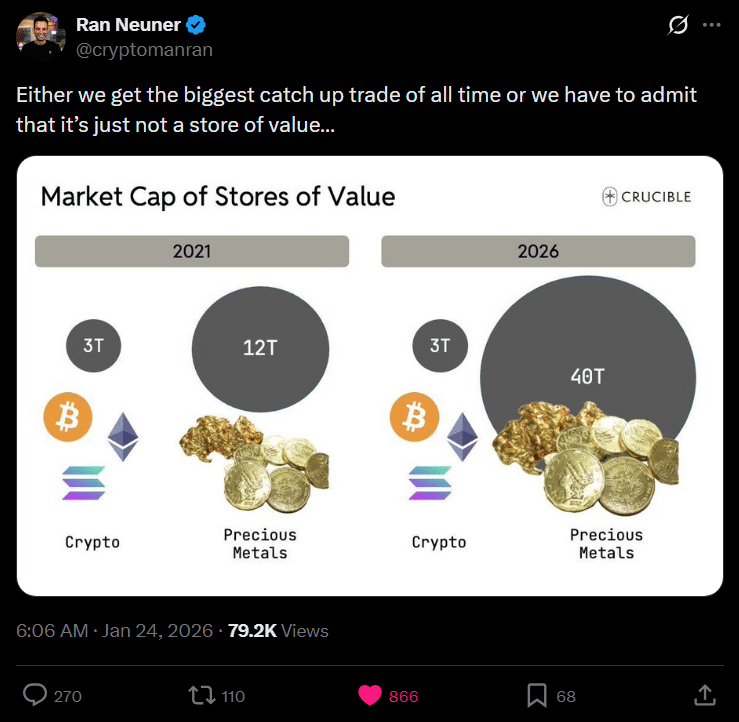
Task: Open Ran Neuner's profile picture
Action: pos(41,37)
